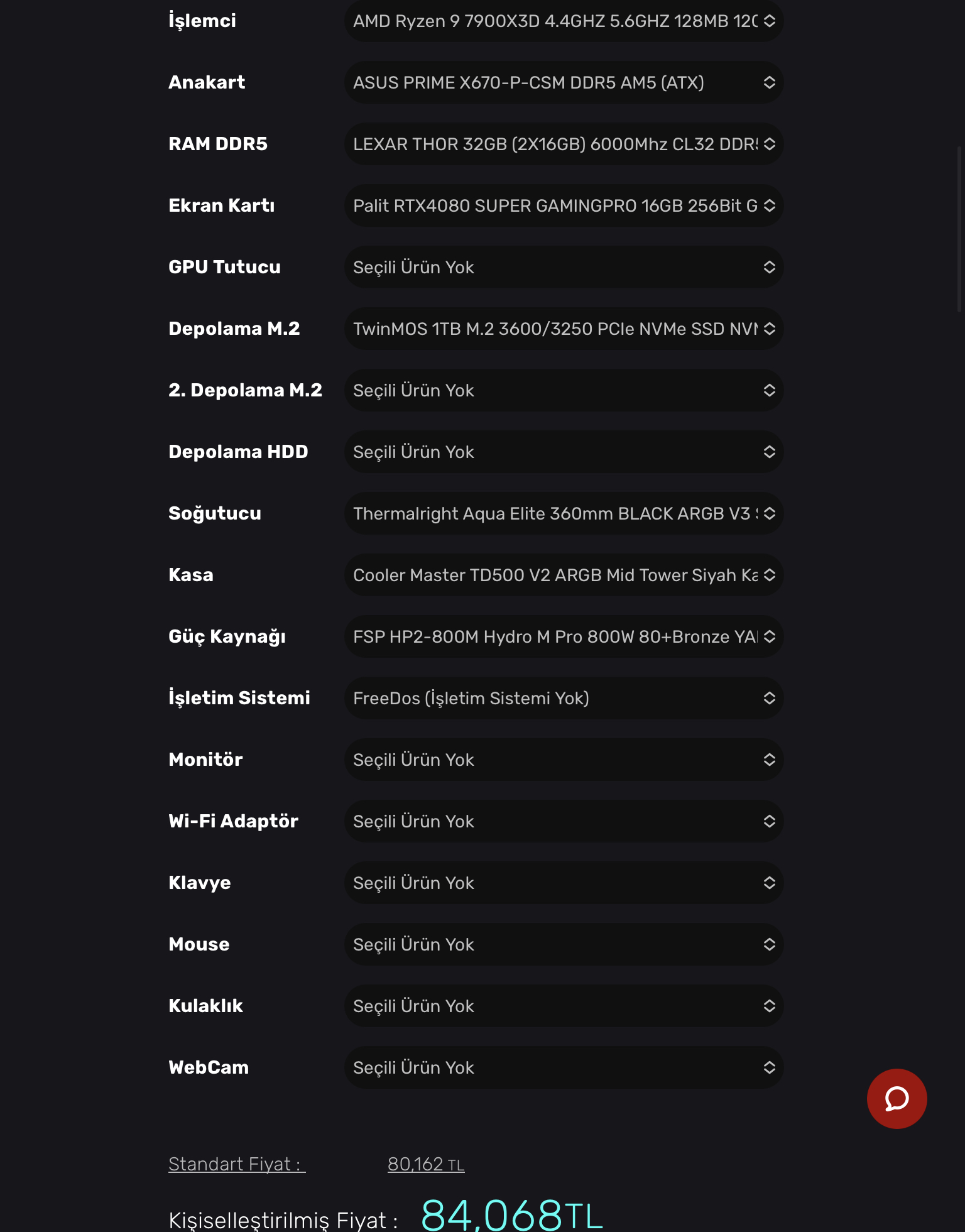Image resolution: width=965 pixels, height=1232 pixels.
Task: Open the Depolama M.2 storage dropdown
Action: tap(564, 329)
